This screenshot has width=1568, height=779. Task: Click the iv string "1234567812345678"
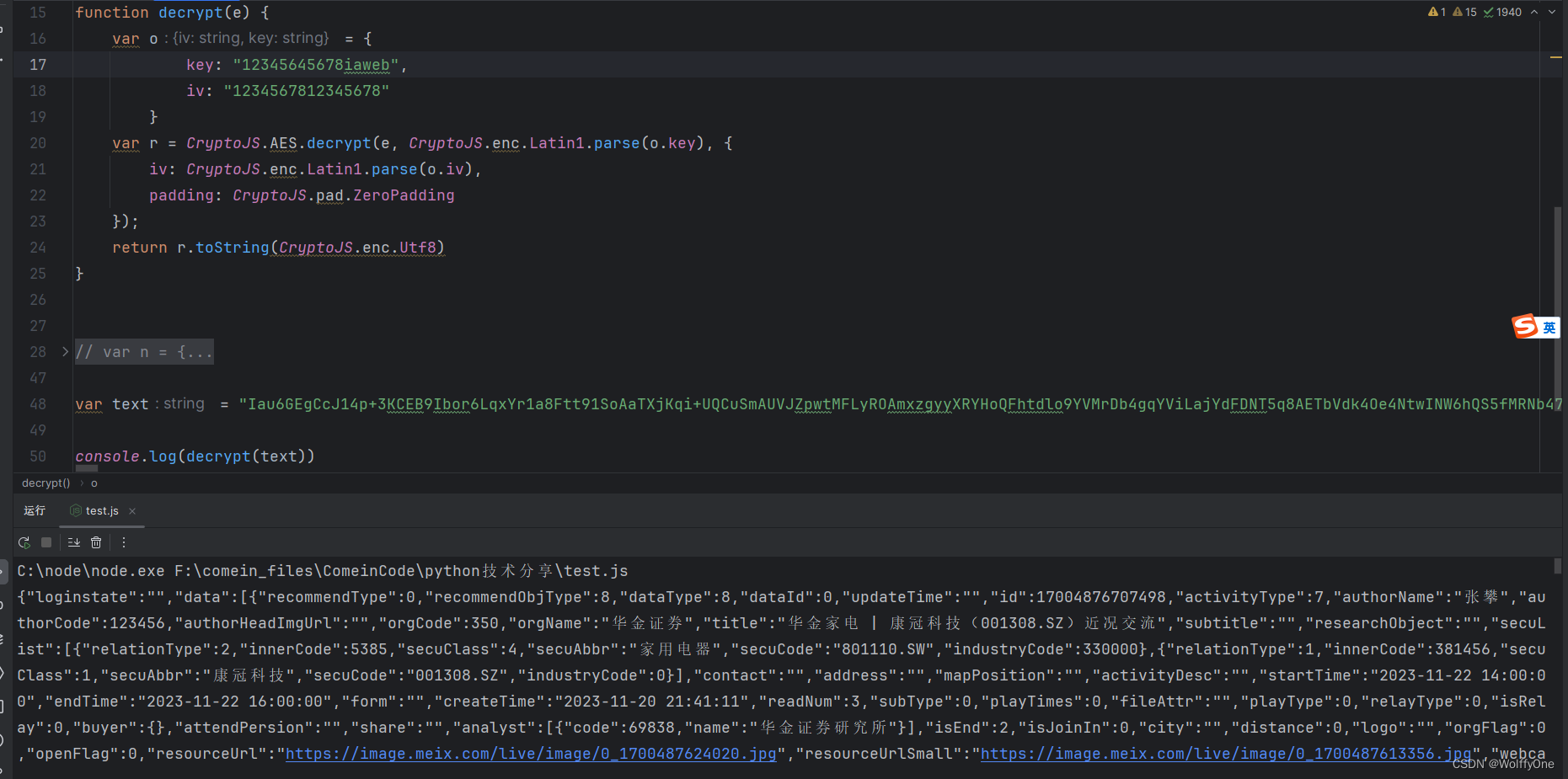coord(306,91)
